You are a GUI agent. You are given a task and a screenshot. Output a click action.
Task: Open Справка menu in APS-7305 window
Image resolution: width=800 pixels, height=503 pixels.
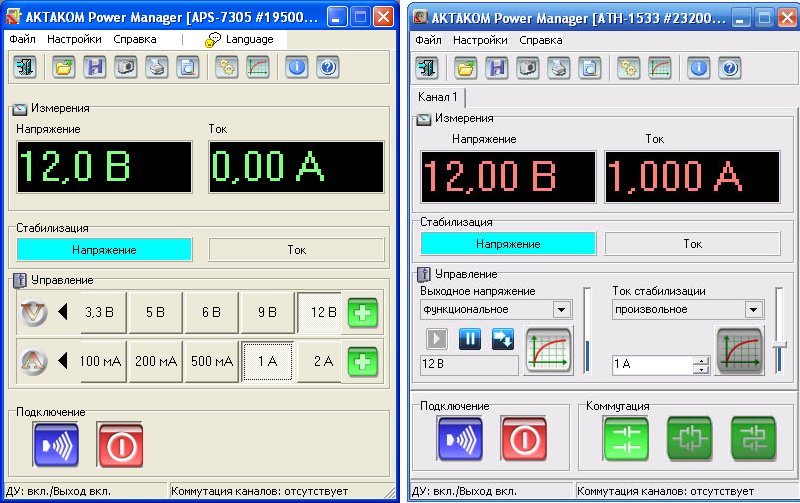point(135,39)
